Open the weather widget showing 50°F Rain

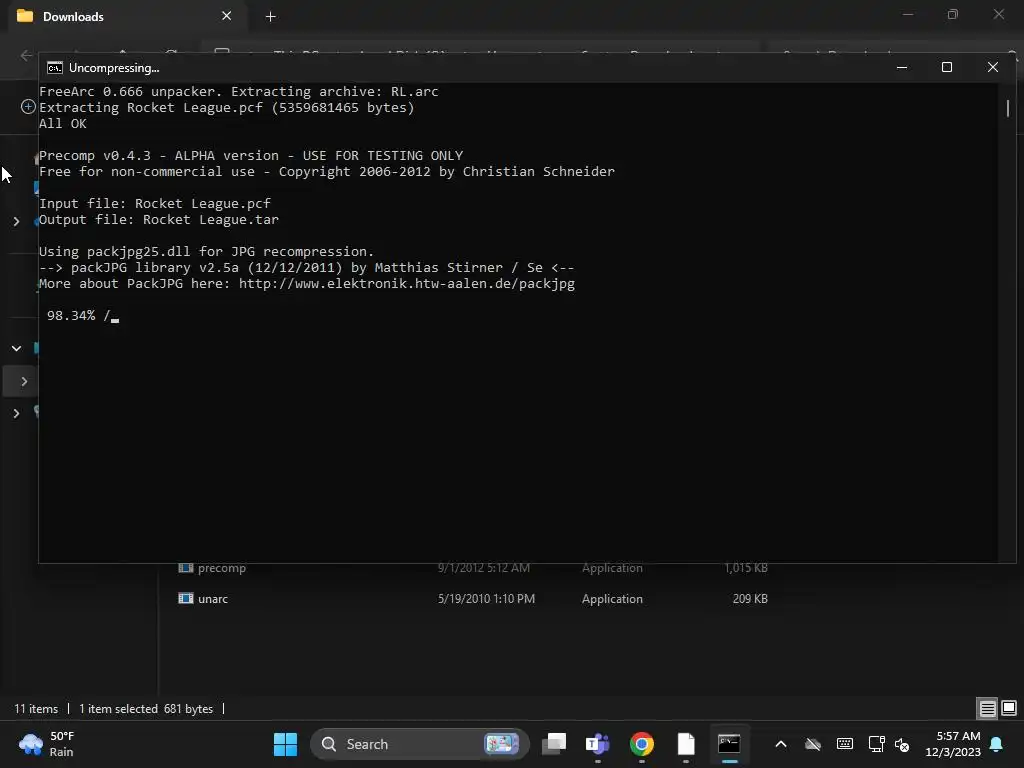47,744
